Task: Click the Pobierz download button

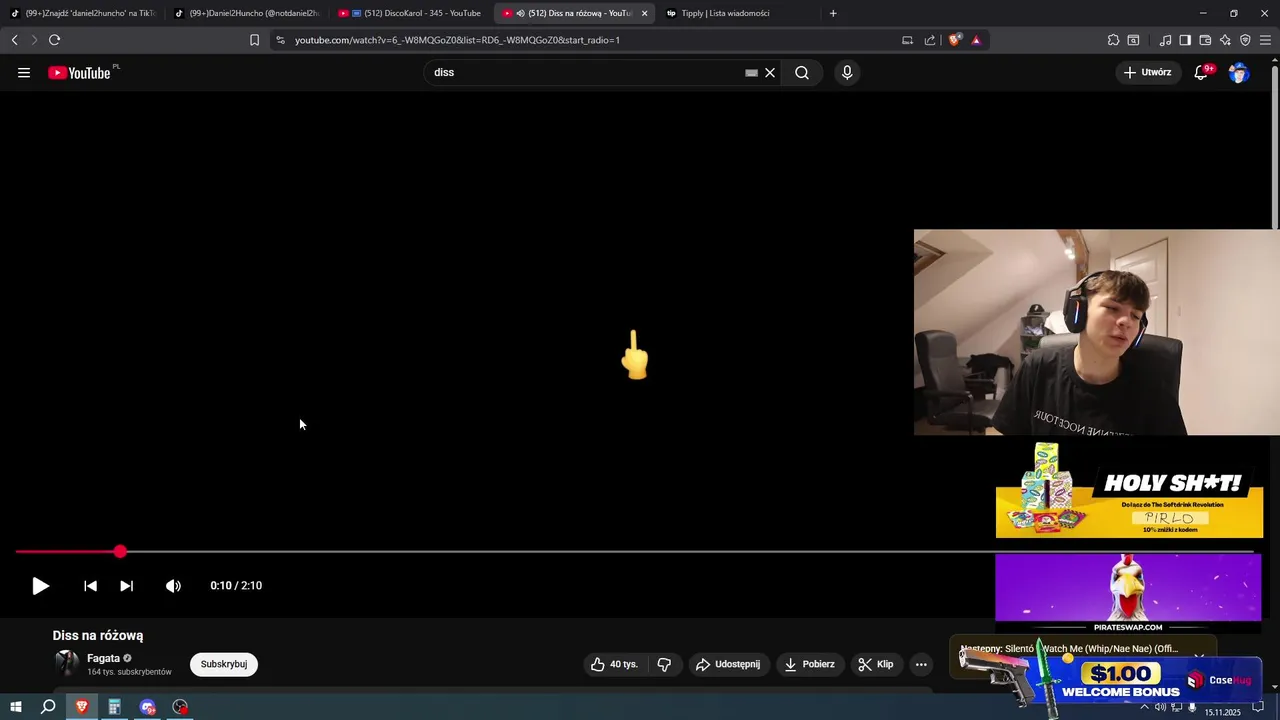Action: [x=809, y=664]
